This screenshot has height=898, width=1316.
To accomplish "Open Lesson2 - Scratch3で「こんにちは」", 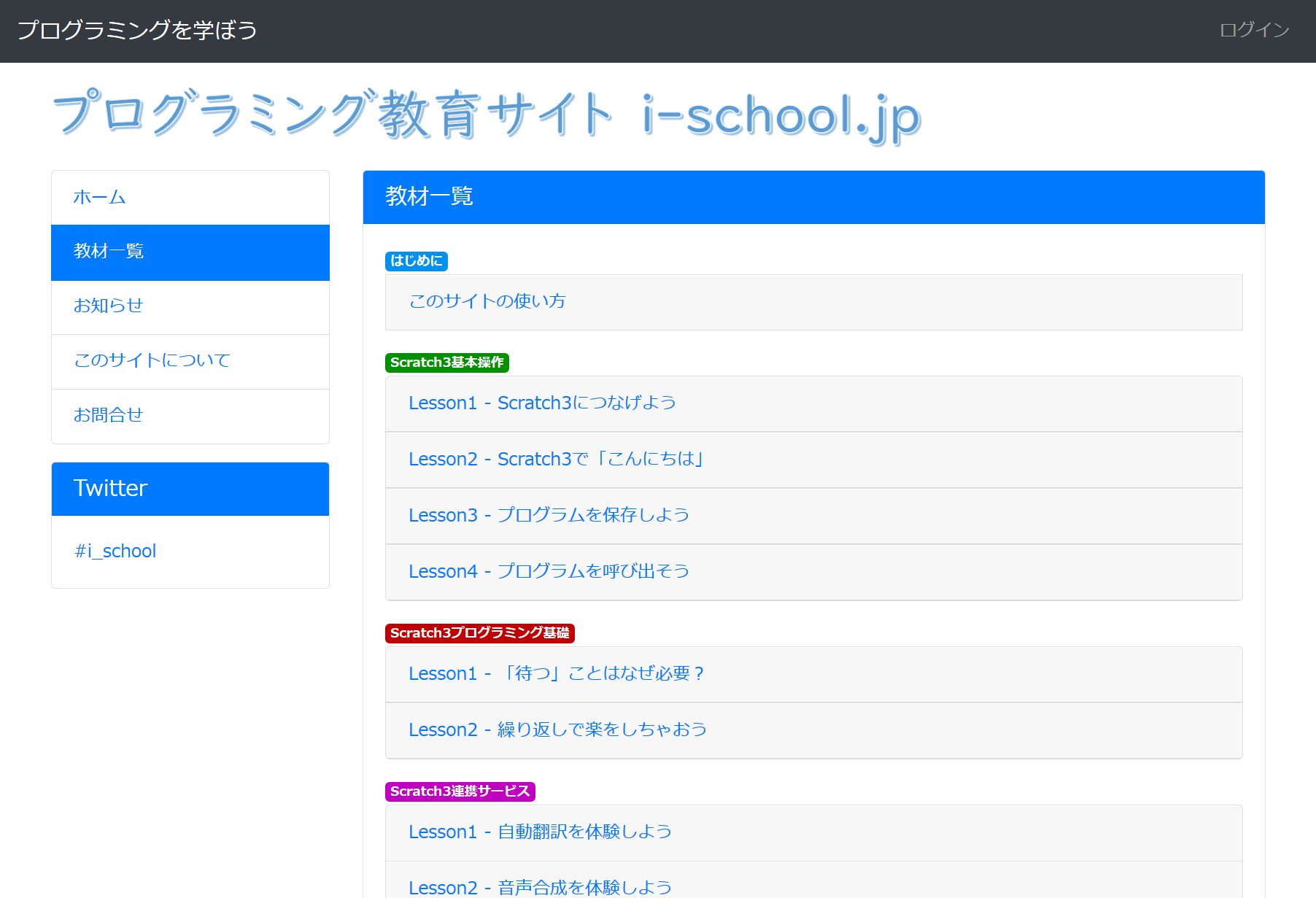I will [x=814, y=460].
